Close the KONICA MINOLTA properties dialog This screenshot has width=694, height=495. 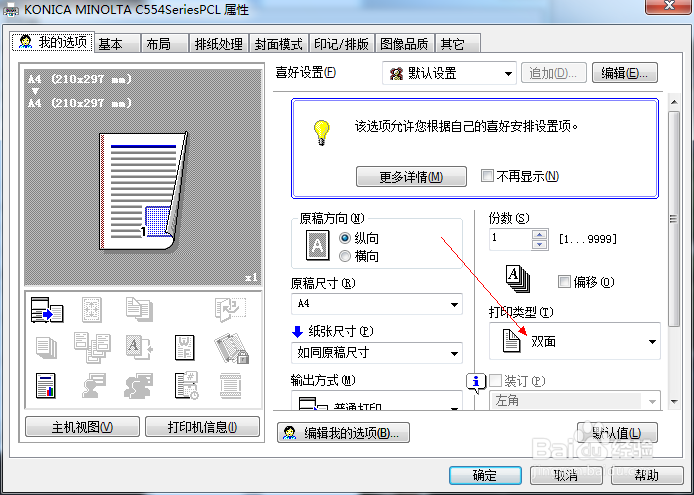669,6
